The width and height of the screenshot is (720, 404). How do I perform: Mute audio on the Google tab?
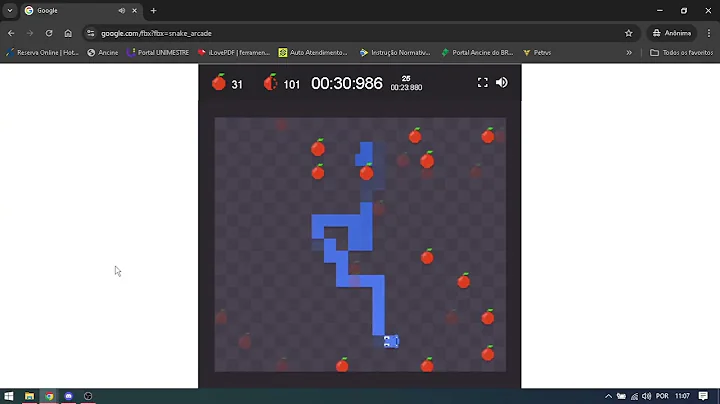point(121,11)
